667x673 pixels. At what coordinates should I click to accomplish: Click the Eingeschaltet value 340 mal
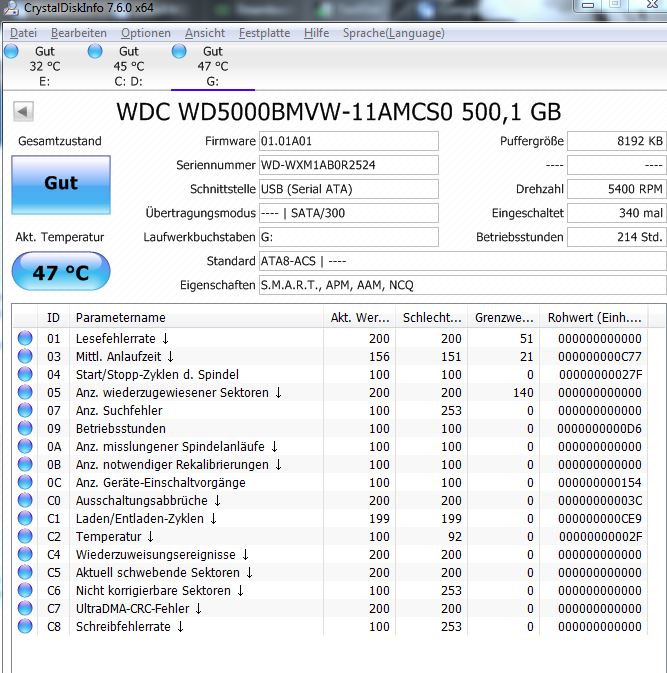(617, 213)
